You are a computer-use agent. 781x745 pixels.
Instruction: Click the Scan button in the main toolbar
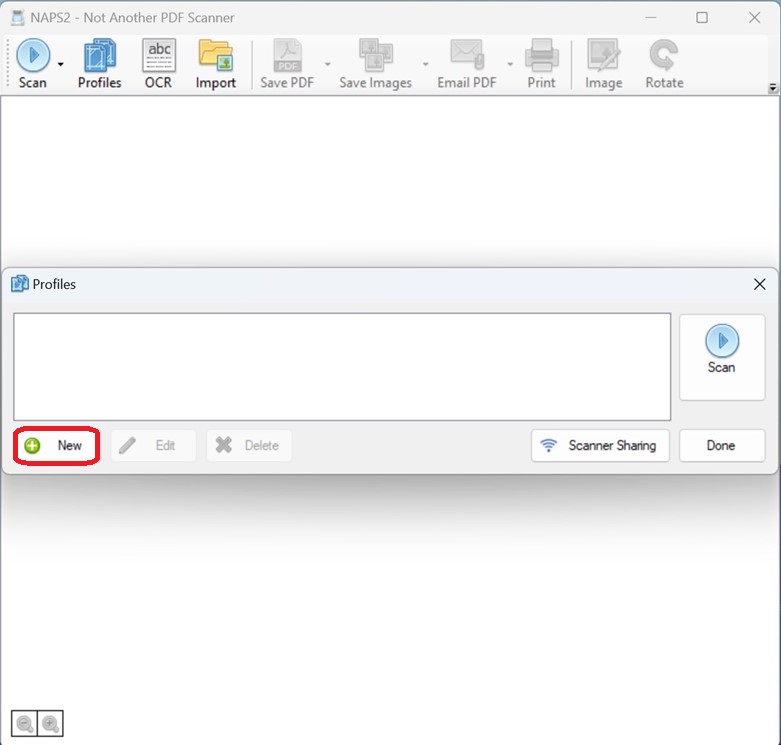pyautogui.click(x=33, y=64)
